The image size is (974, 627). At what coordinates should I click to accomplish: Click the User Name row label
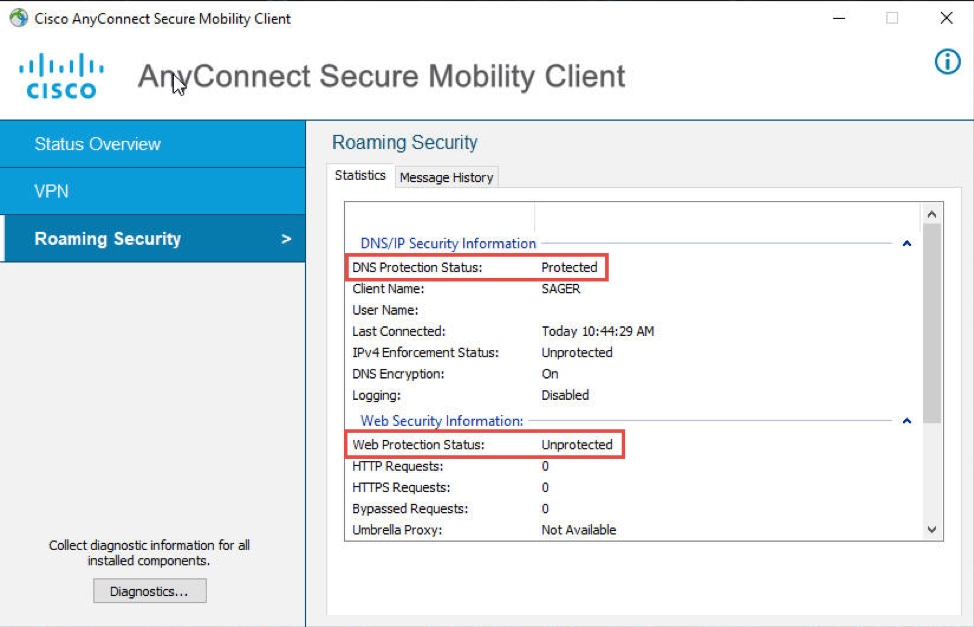(385, 309)
